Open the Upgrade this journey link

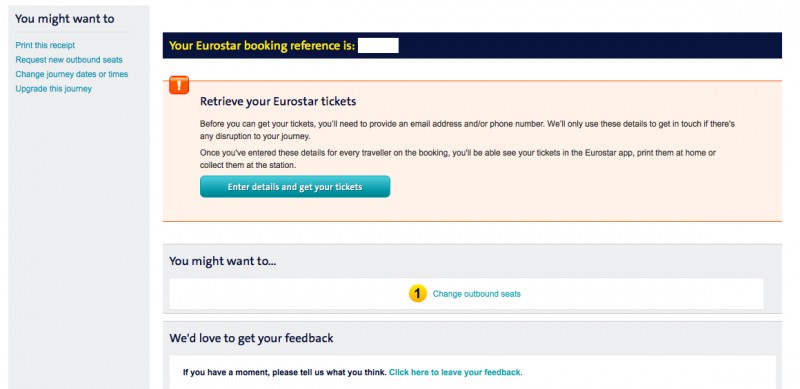[54, 88]
